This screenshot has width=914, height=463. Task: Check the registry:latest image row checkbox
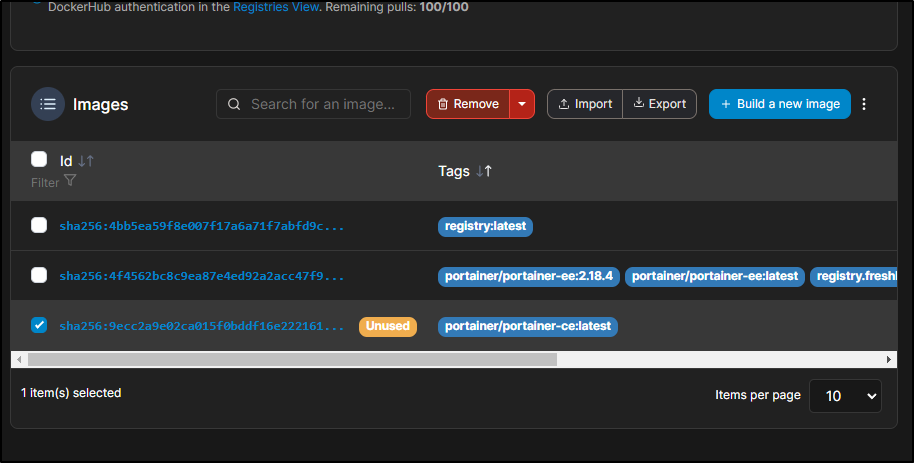tap(39, 225)
